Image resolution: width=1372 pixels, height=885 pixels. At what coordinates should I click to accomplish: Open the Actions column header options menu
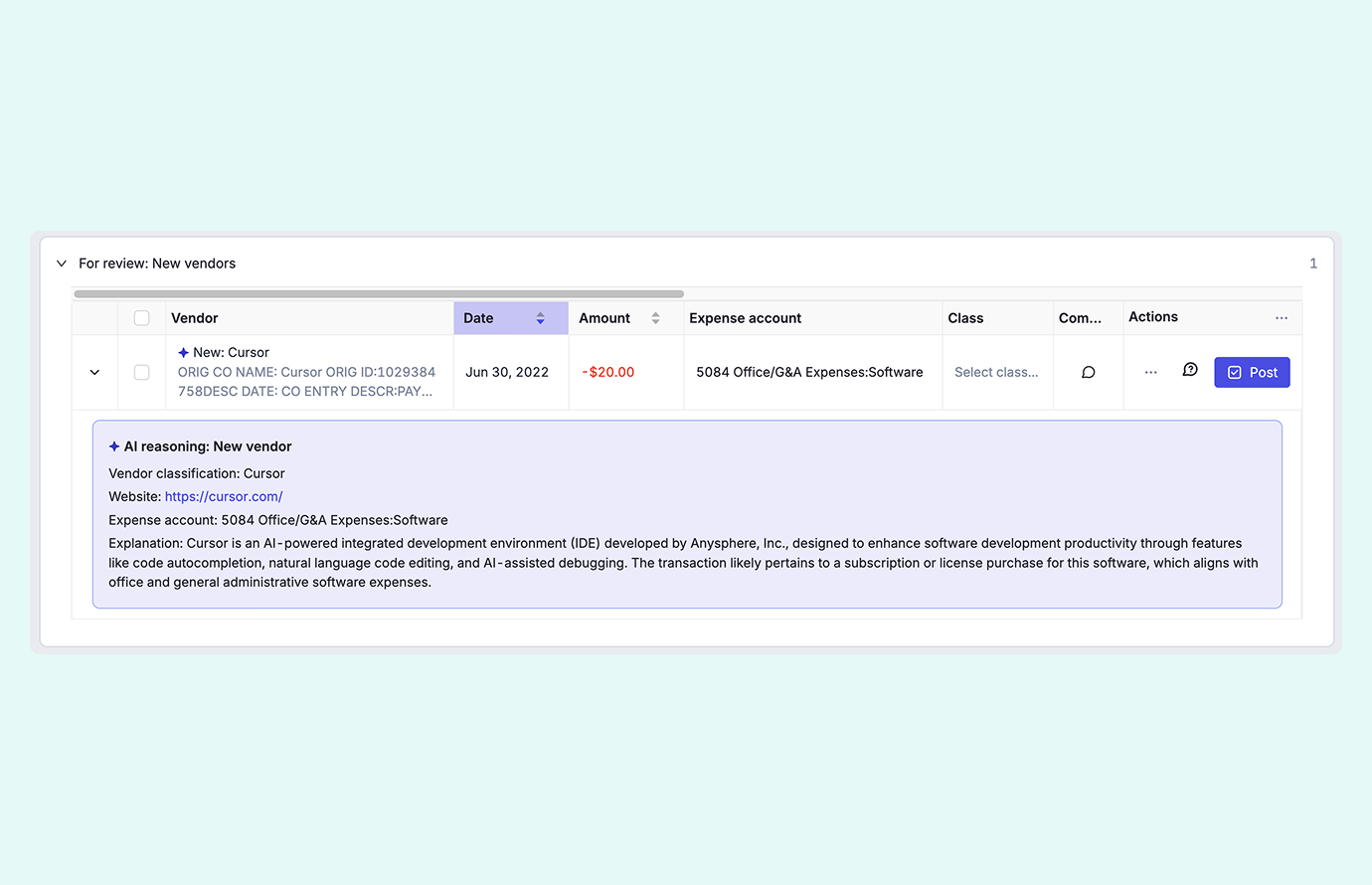point(1281,318)
